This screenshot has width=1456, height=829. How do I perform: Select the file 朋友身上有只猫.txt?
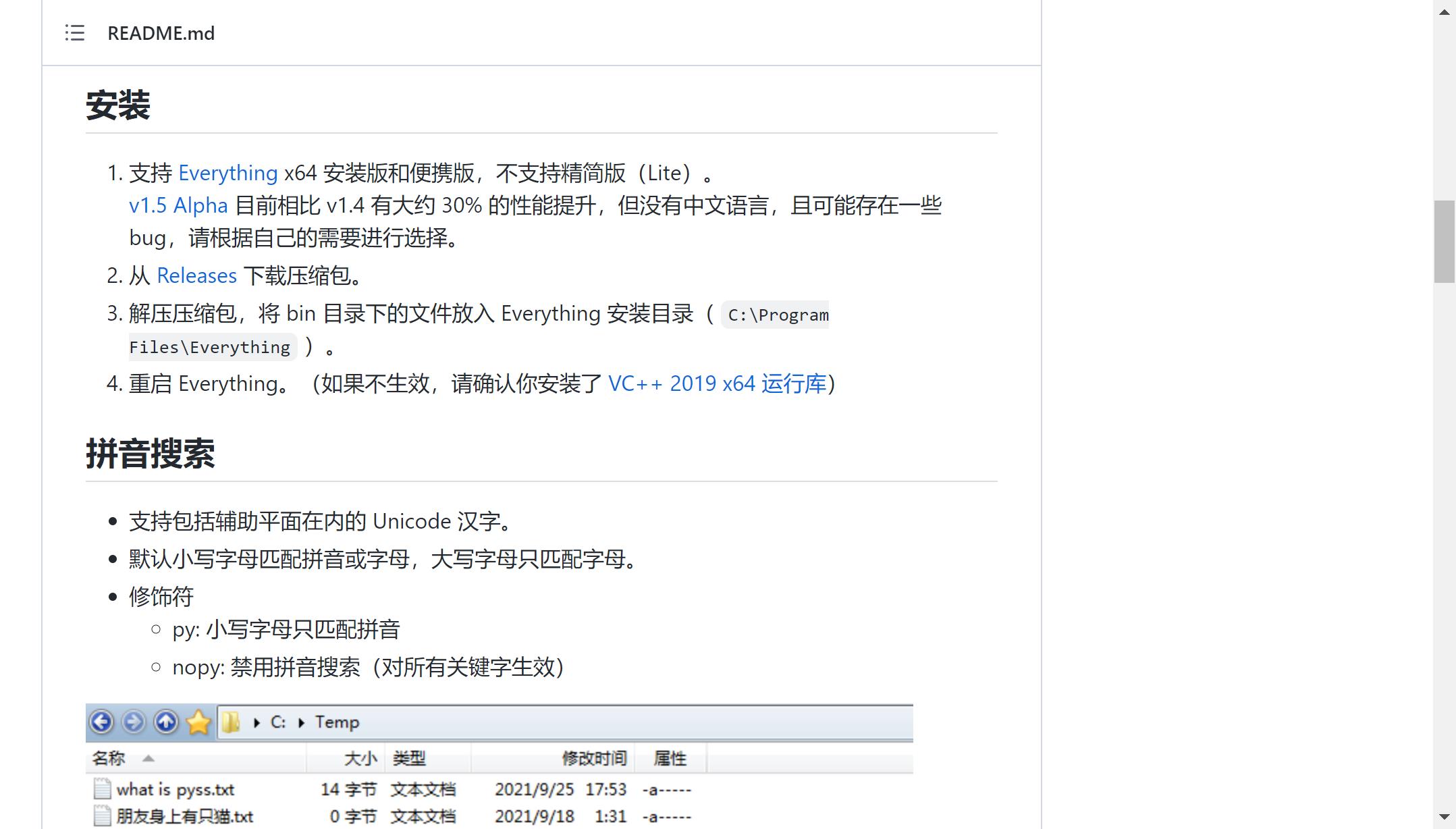185,816
